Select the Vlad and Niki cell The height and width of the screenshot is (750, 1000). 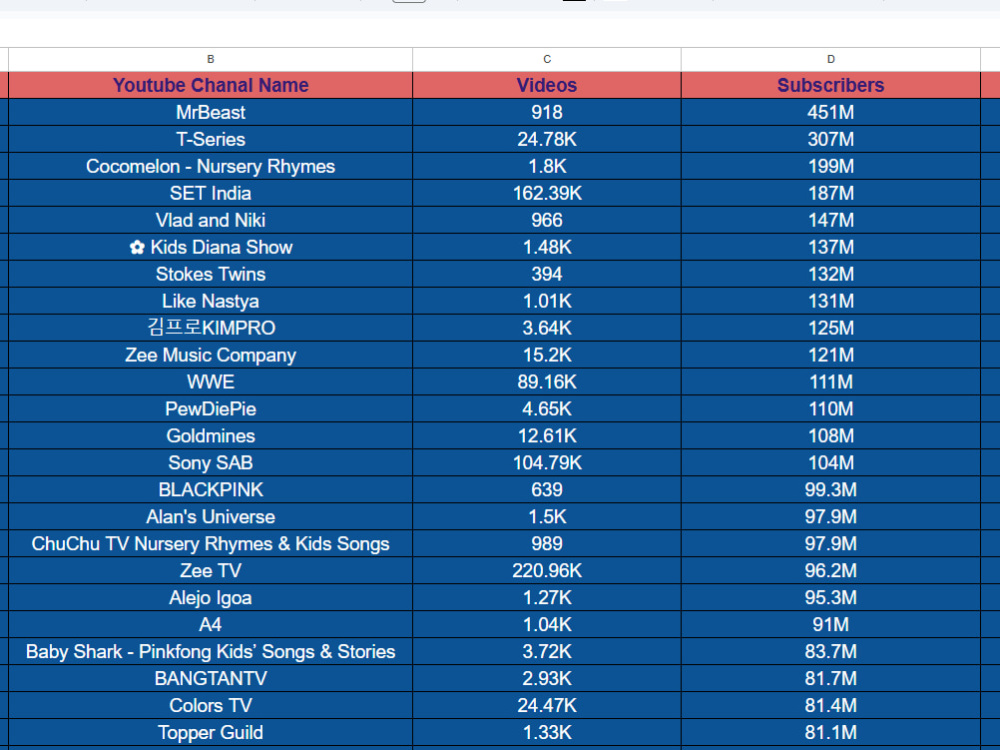click(x=210, y=220)
